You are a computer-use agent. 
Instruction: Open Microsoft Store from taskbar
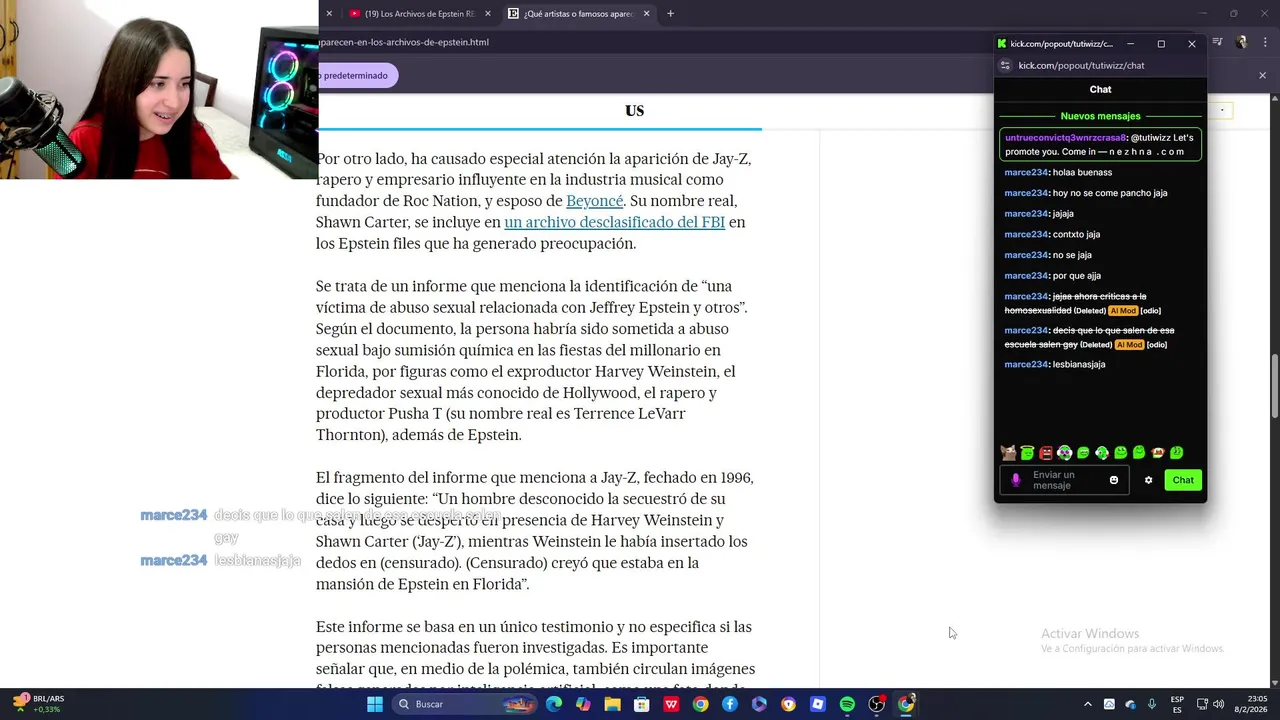pos(641,704)
